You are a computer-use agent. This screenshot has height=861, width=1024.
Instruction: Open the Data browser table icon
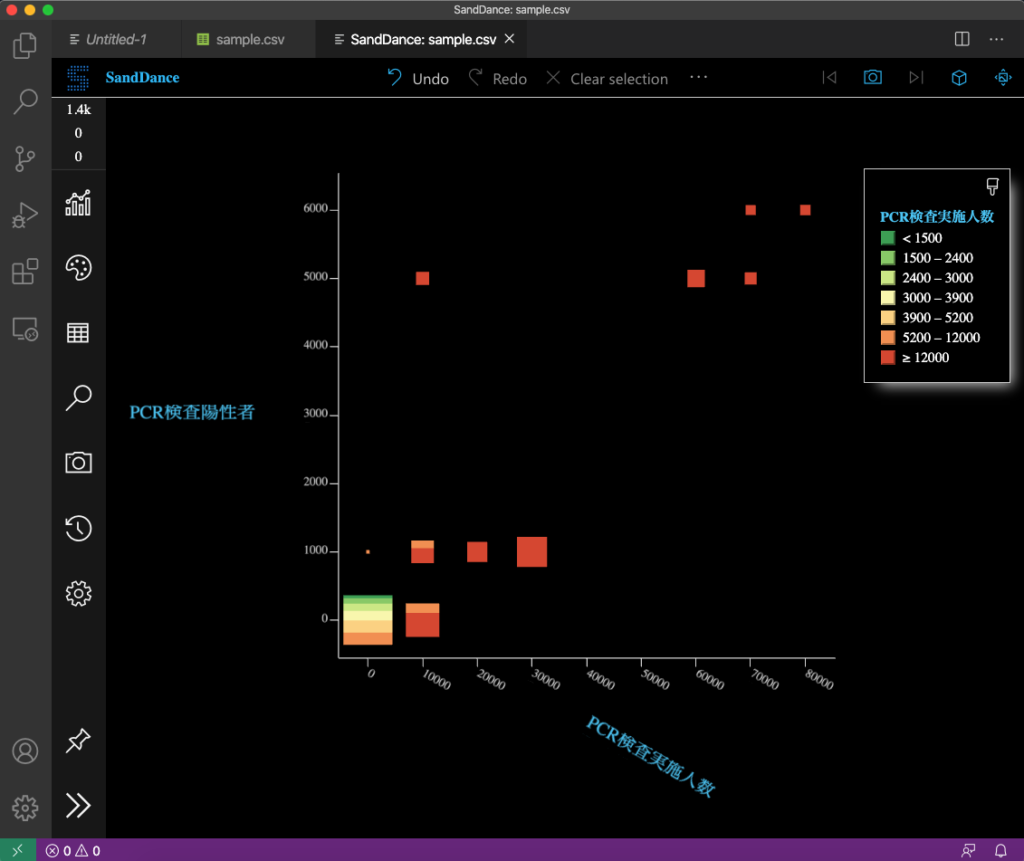[78, 333]
